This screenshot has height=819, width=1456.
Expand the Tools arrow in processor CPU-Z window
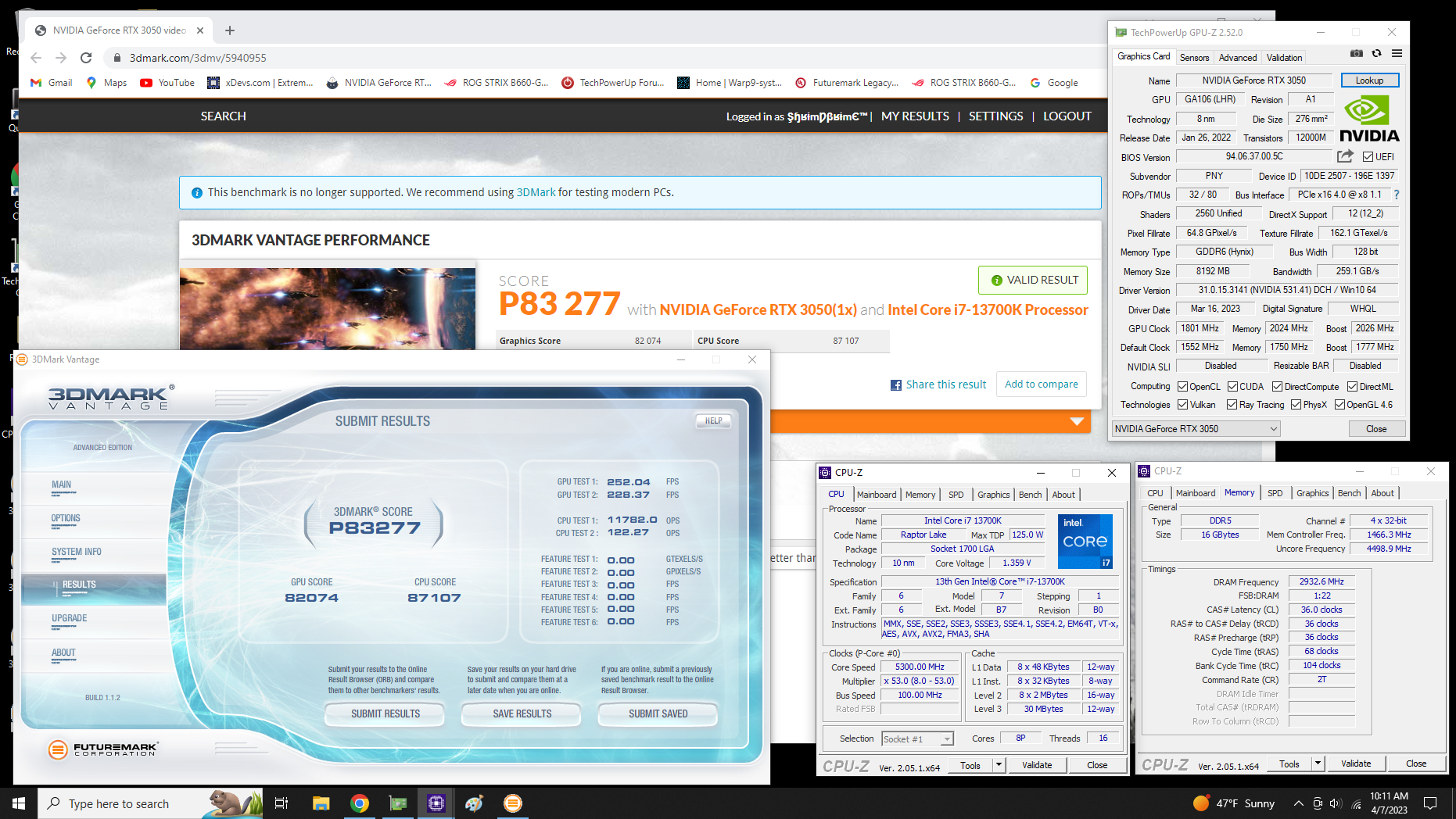point(999,765)
